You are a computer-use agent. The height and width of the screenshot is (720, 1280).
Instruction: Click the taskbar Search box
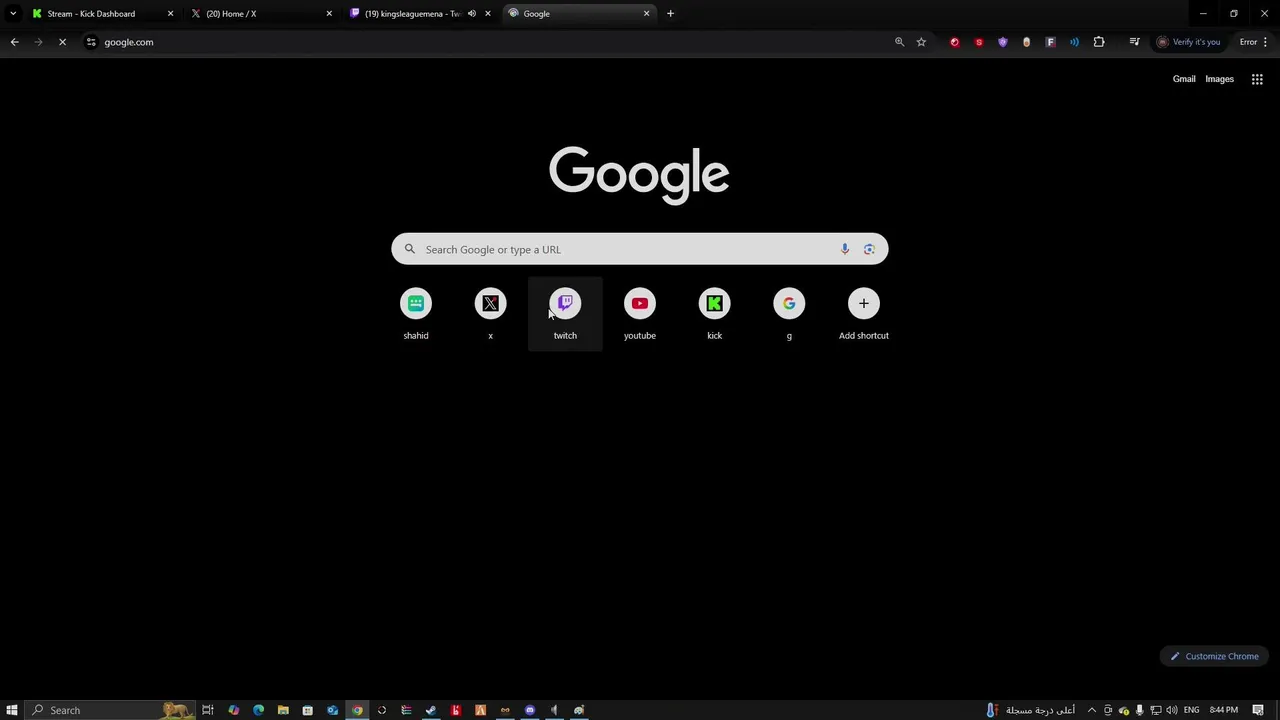110,710
